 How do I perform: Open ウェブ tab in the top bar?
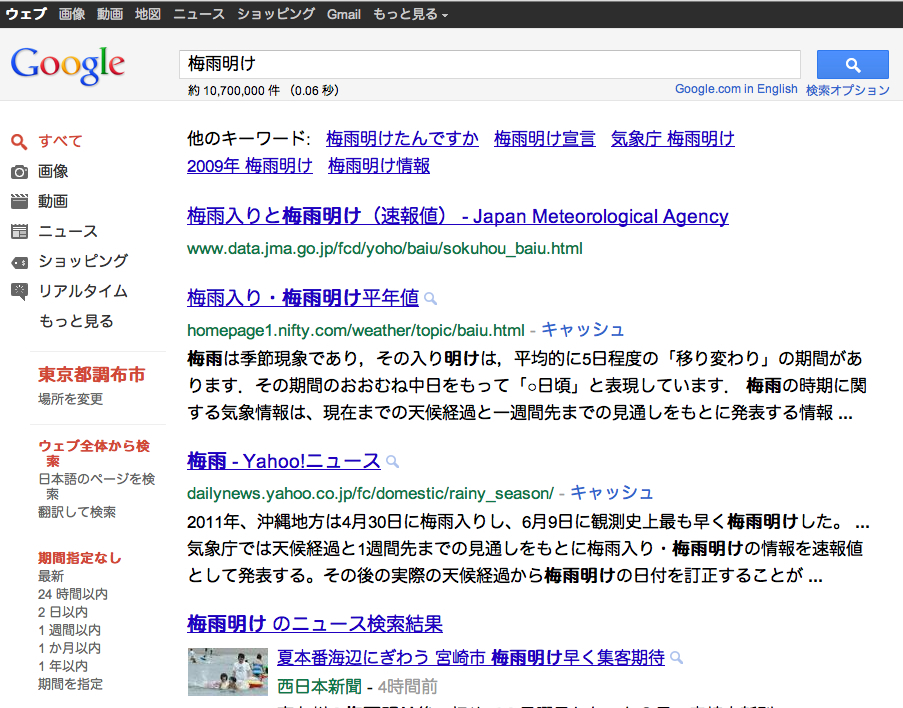click(26, 14)
